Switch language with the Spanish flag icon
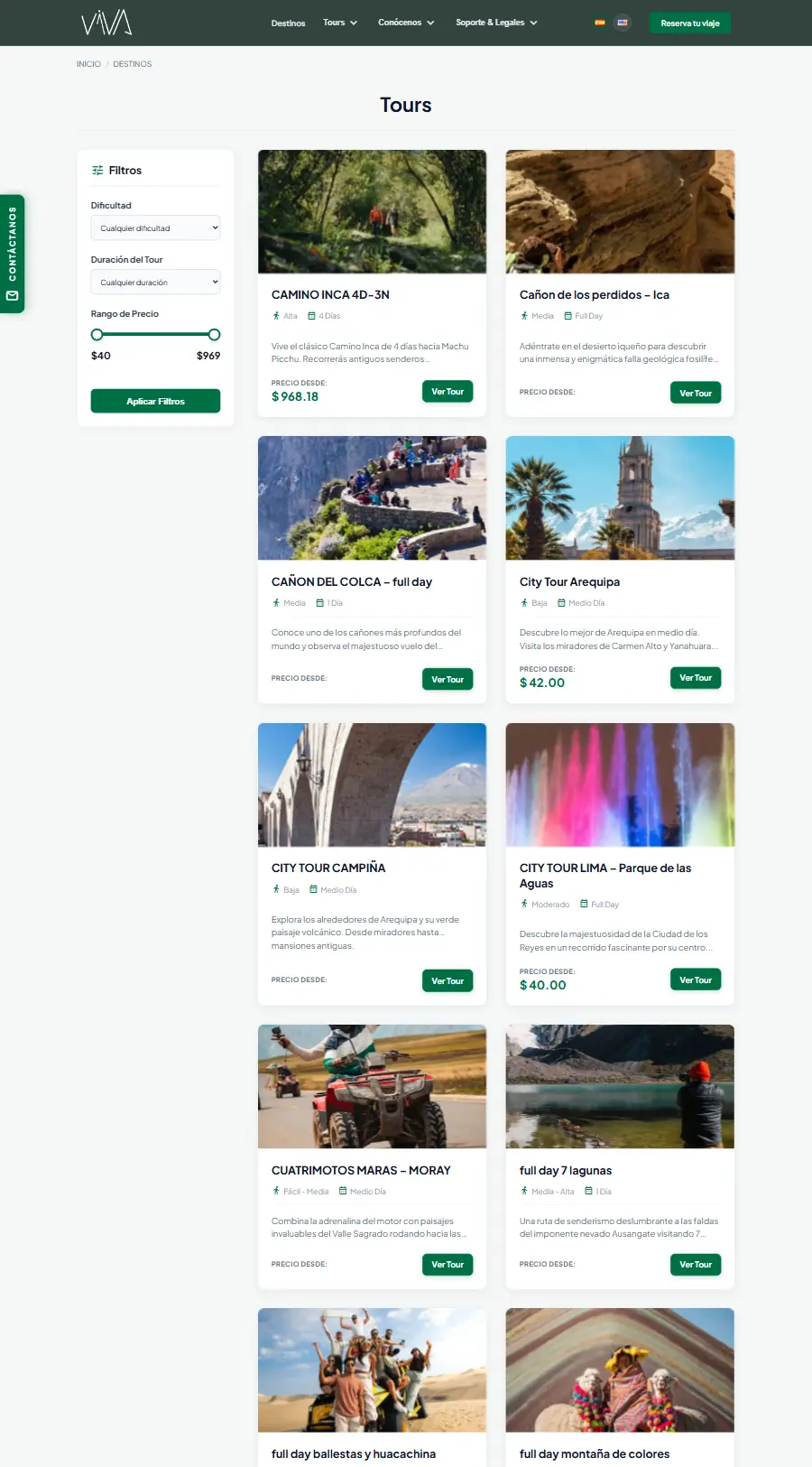The width and height of the screenshot is (812, 1467). (x=600, y=23)
